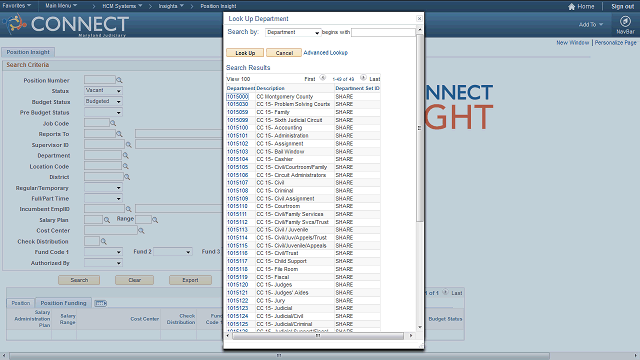Open the Incumbent EmplID lookup magnifier
The image size is (640, 360).
(x=129, y=209)
